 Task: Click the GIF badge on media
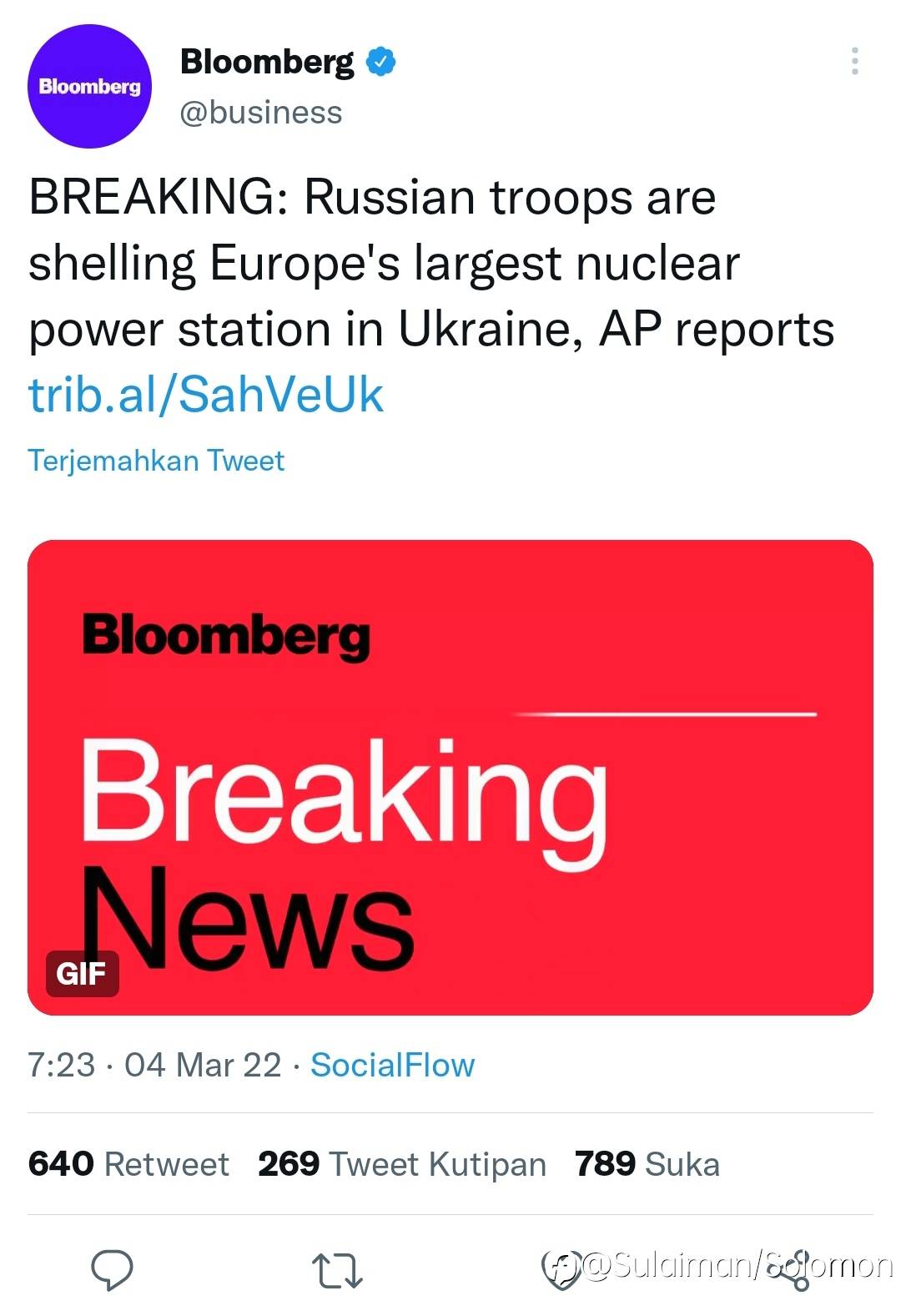pyautogui.click(x=81, y=973)
